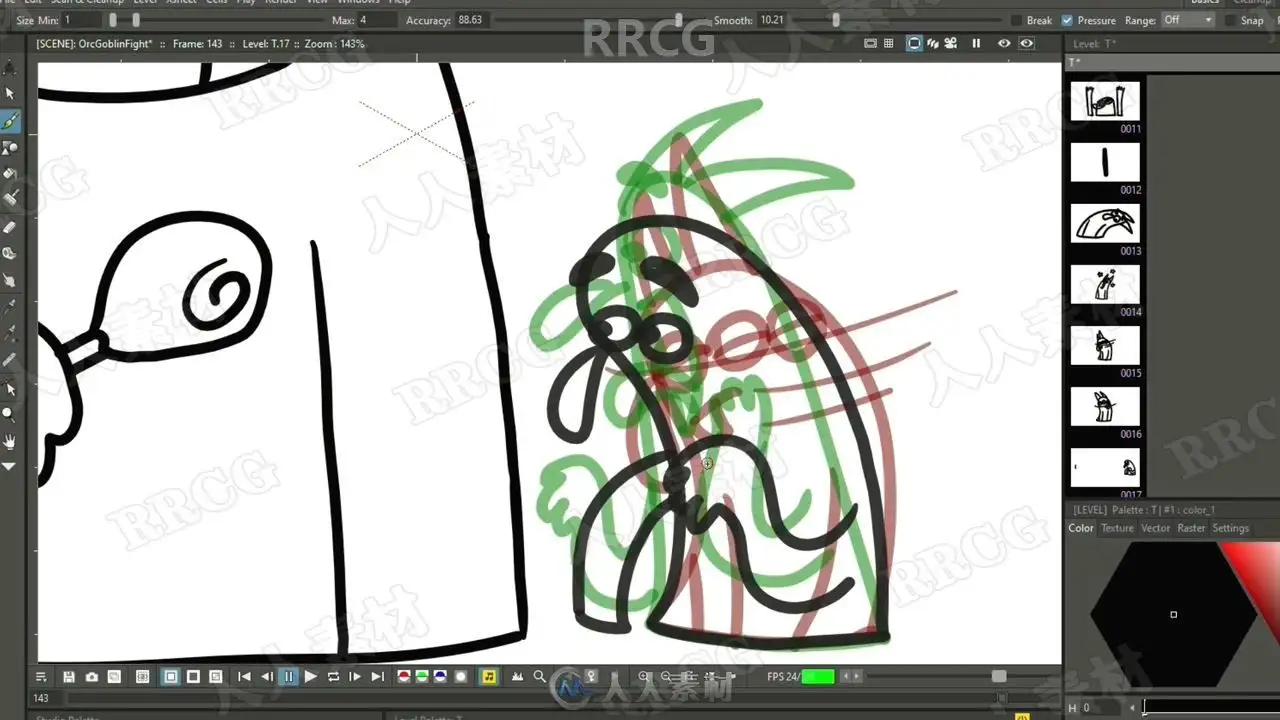Toggle the sub-camera preview eye icon
The width and height of the screenshot is (1280, 720).
(x=1026, y=44)
